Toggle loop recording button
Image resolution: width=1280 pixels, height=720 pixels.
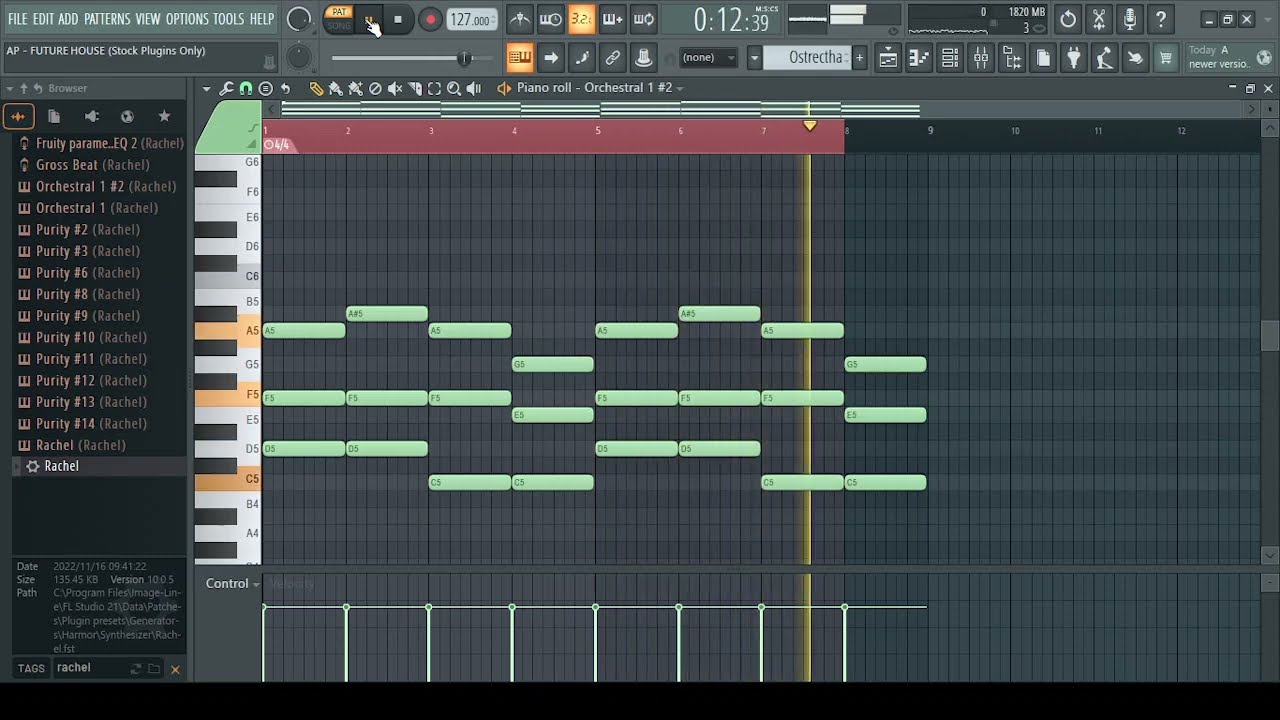(x=644, y=19)
